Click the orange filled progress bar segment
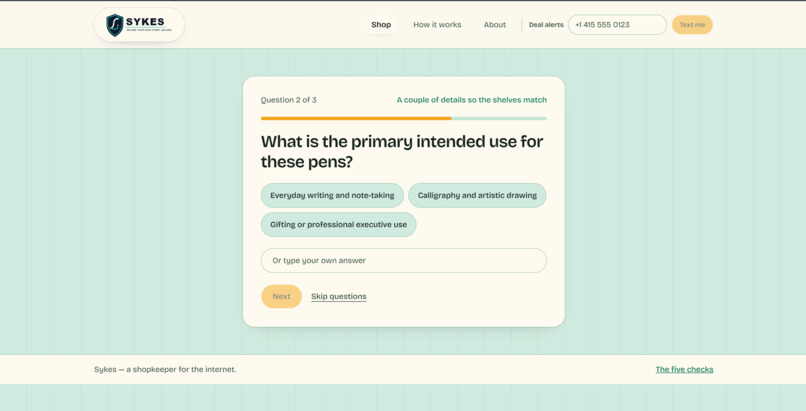The width and height of the screenshot is (806, 411). click(x=356, y=119)
